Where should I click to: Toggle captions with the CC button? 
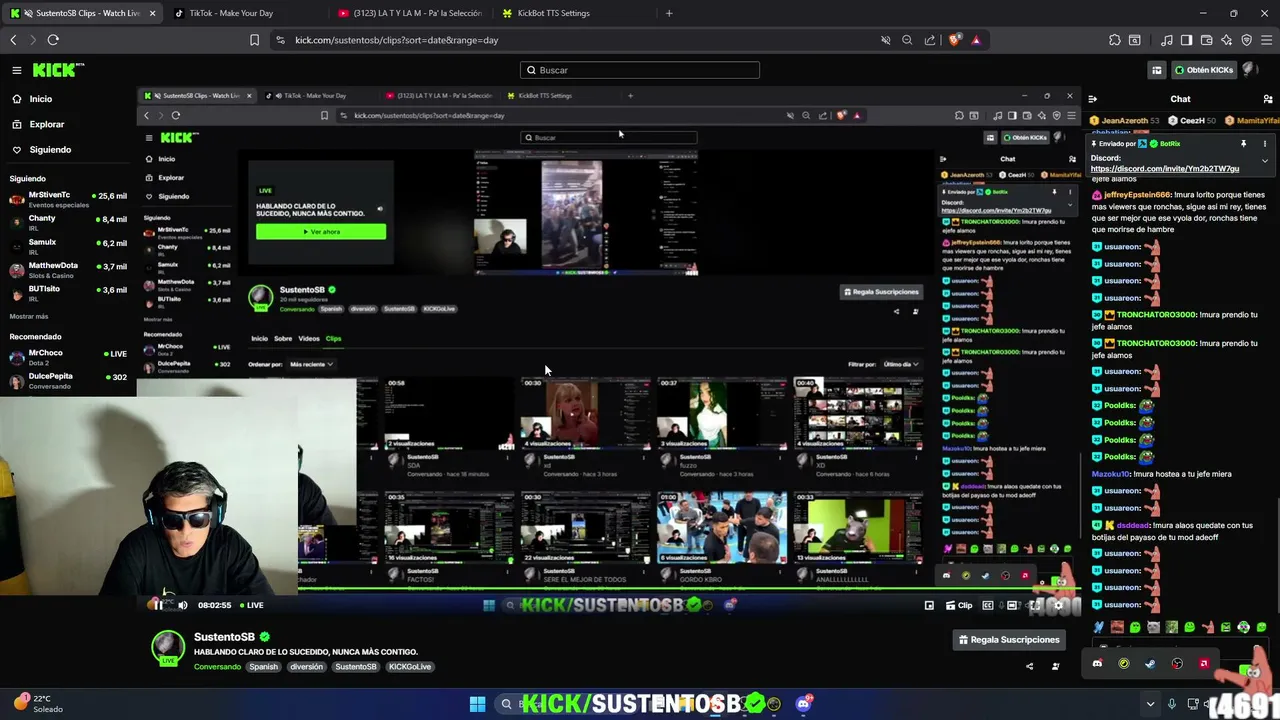point(988,605)
